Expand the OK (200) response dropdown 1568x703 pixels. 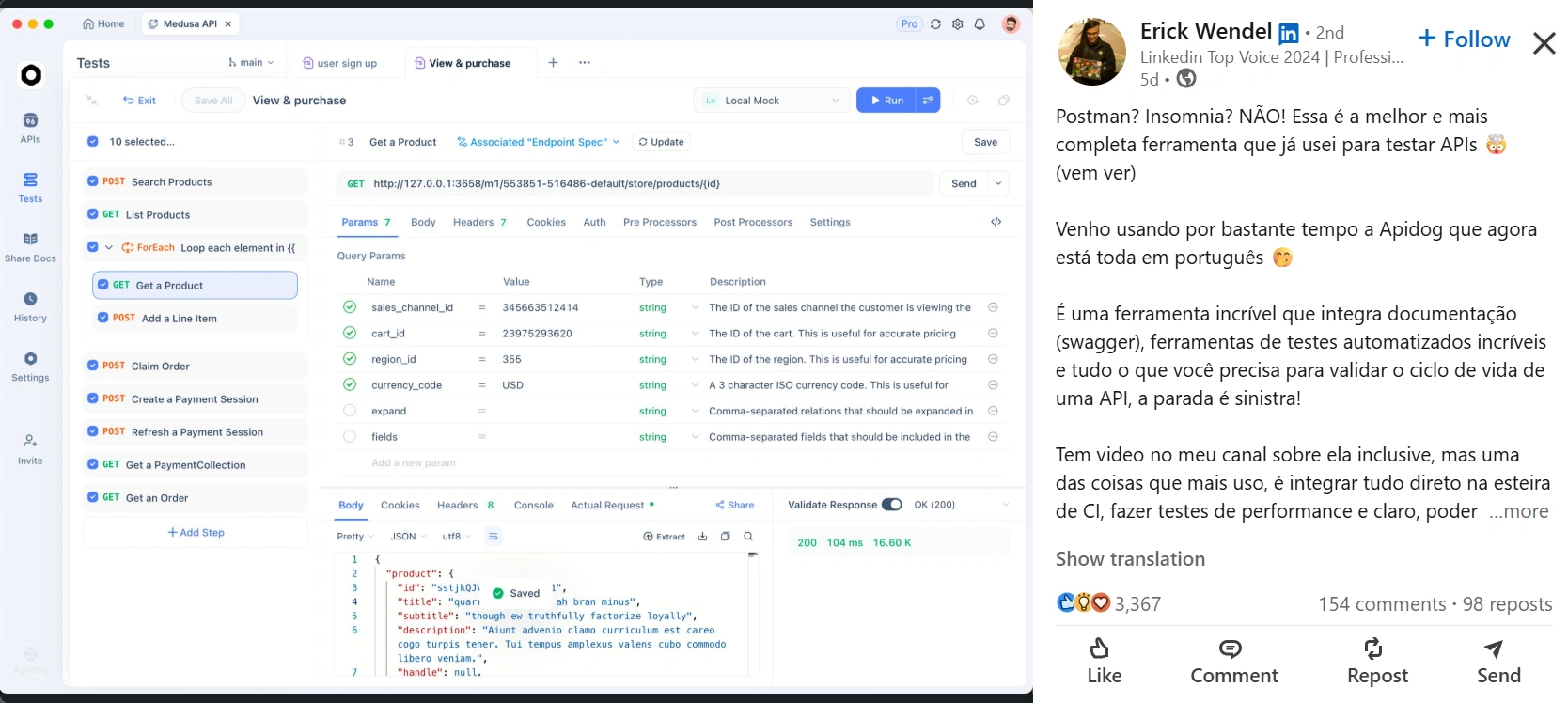(x=1006, y=505)
